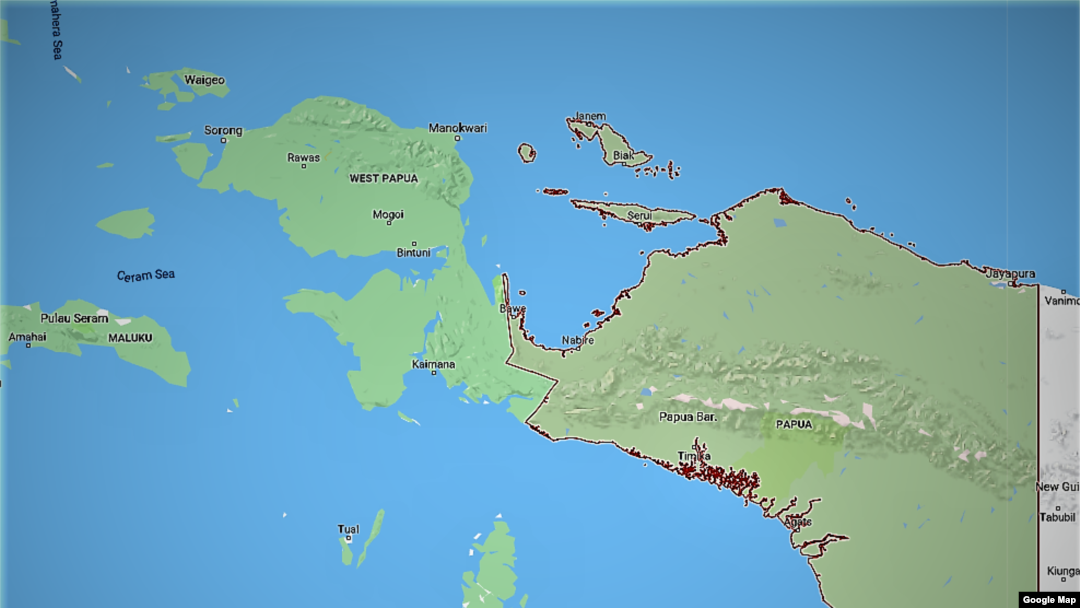The width and height of the screenshot is (1080, 608).
Task: Select the Vanimo label
Action: pyautogui.click(x=1061, y=301)
